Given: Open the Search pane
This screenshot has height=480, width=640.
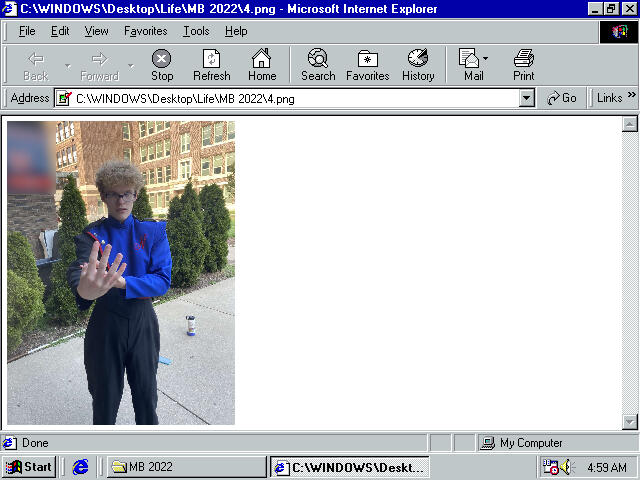Looking at the screenshot, I should (x=318, y=65).
